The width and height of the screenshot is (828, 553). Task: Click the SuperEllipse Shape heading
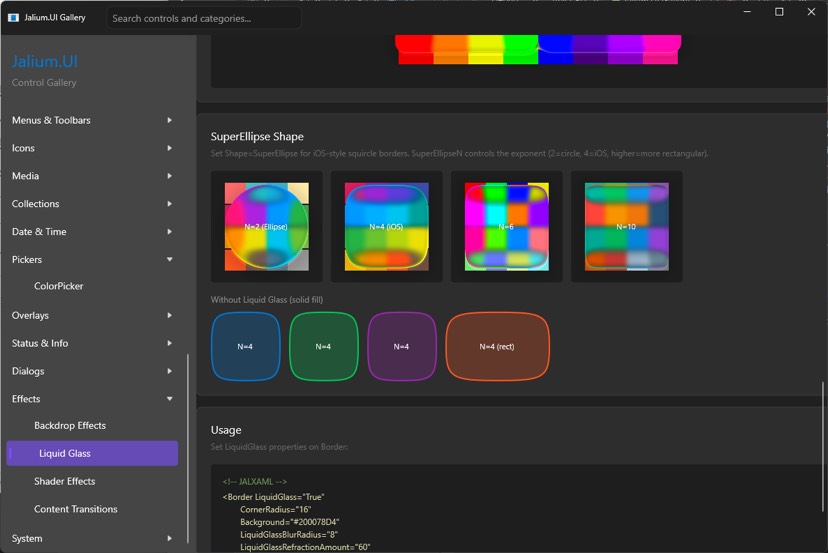(x=257, y=136)
